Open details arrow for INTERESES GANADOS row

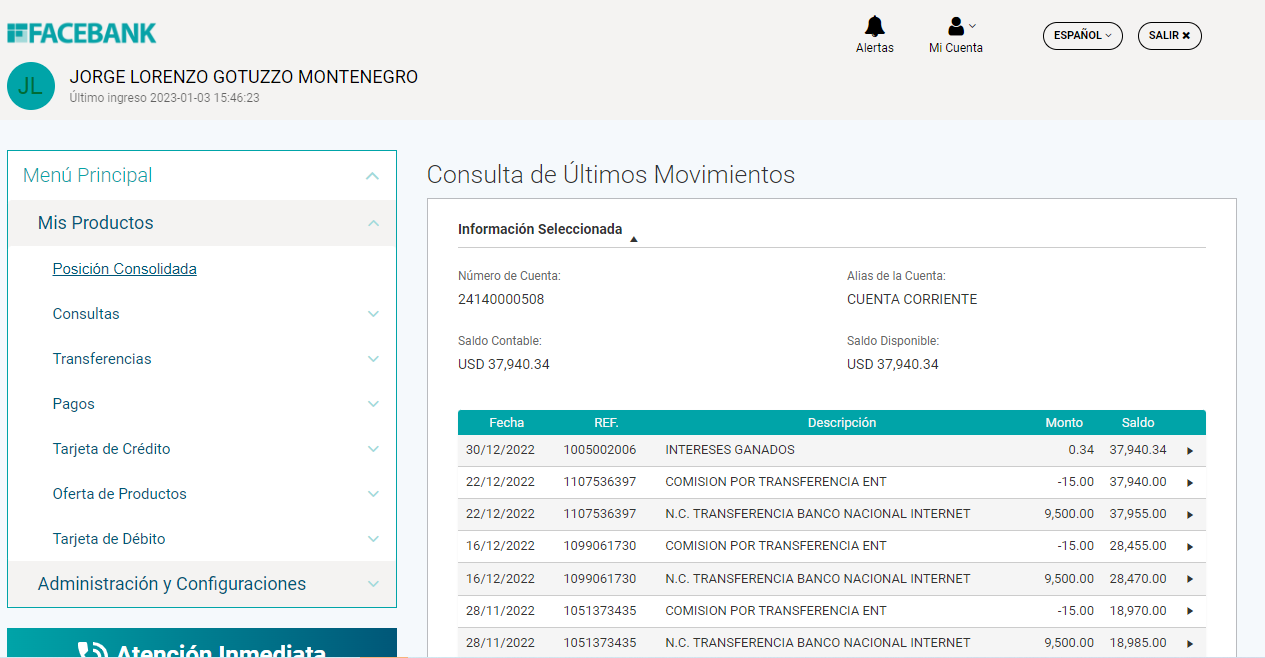click(1190, 451)
